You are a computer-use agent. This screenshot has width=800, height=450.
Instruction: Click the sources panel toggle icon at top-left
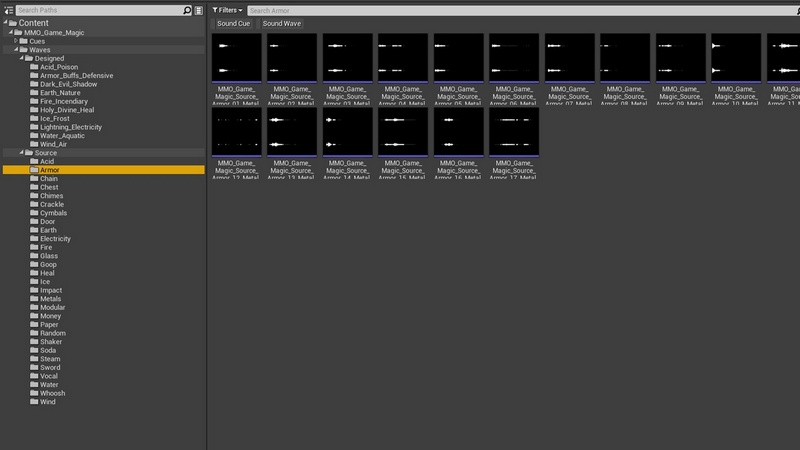(6, 10)
